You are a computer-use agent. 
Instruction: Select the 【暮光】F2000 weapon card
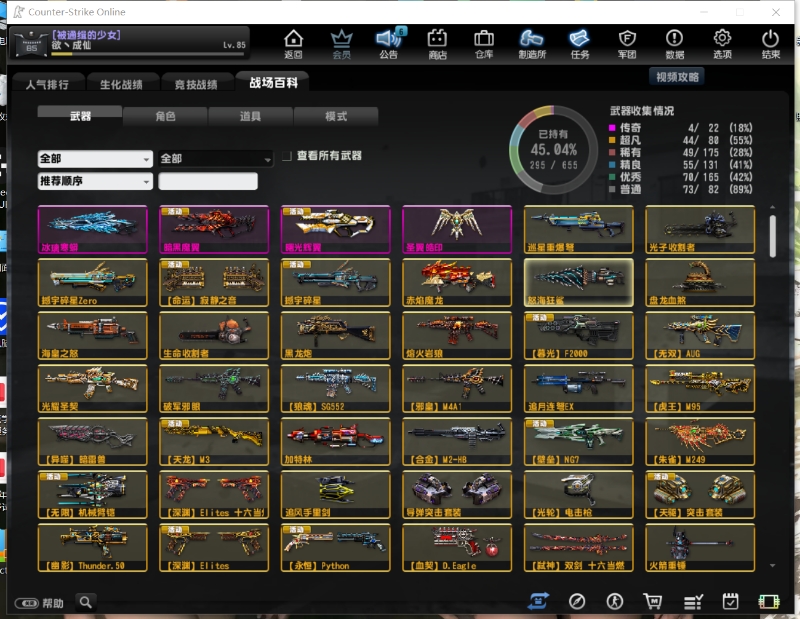[578, 336]
